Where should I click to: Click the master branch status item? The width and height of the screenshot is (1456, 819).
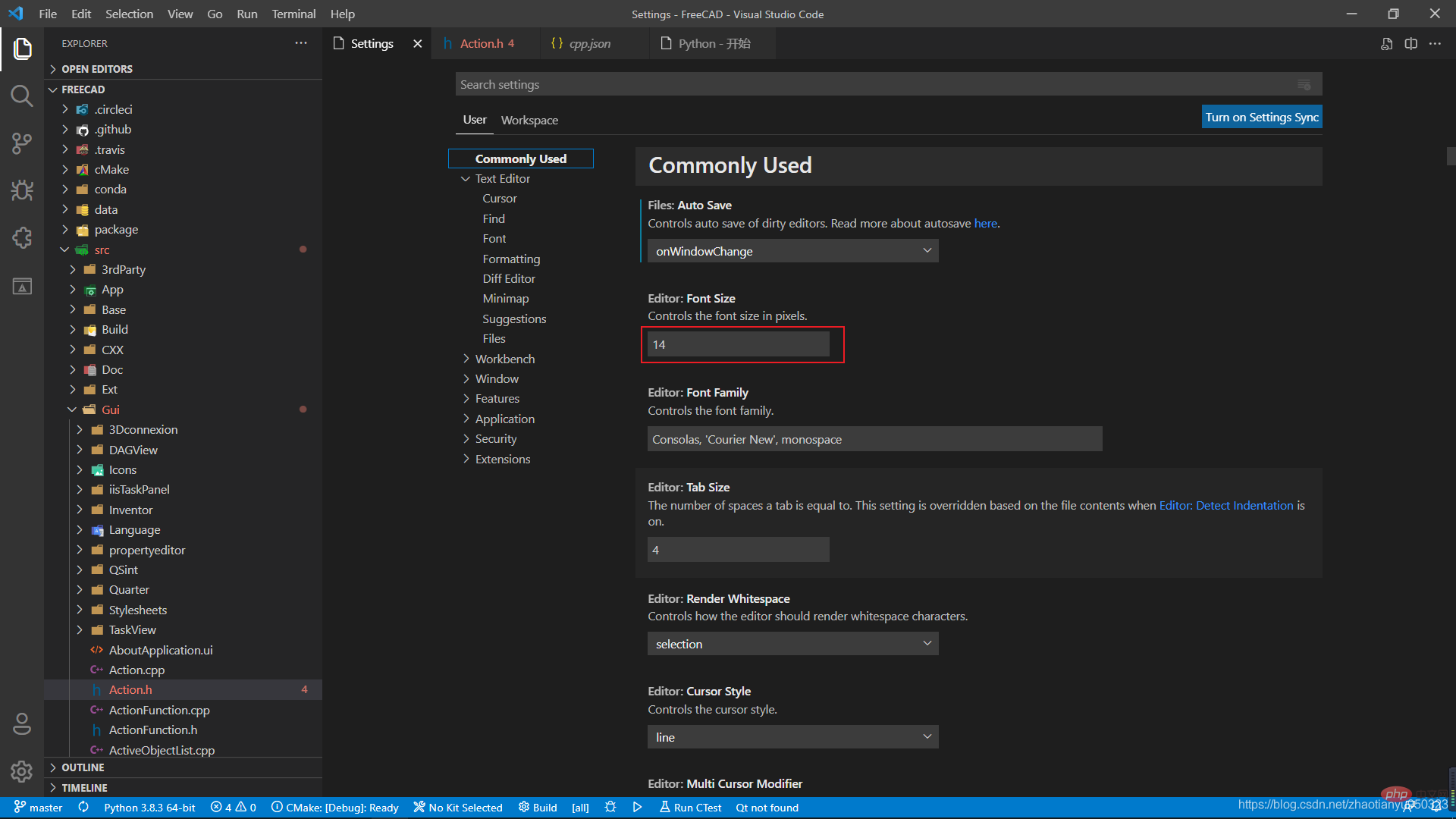coord(39,808)
